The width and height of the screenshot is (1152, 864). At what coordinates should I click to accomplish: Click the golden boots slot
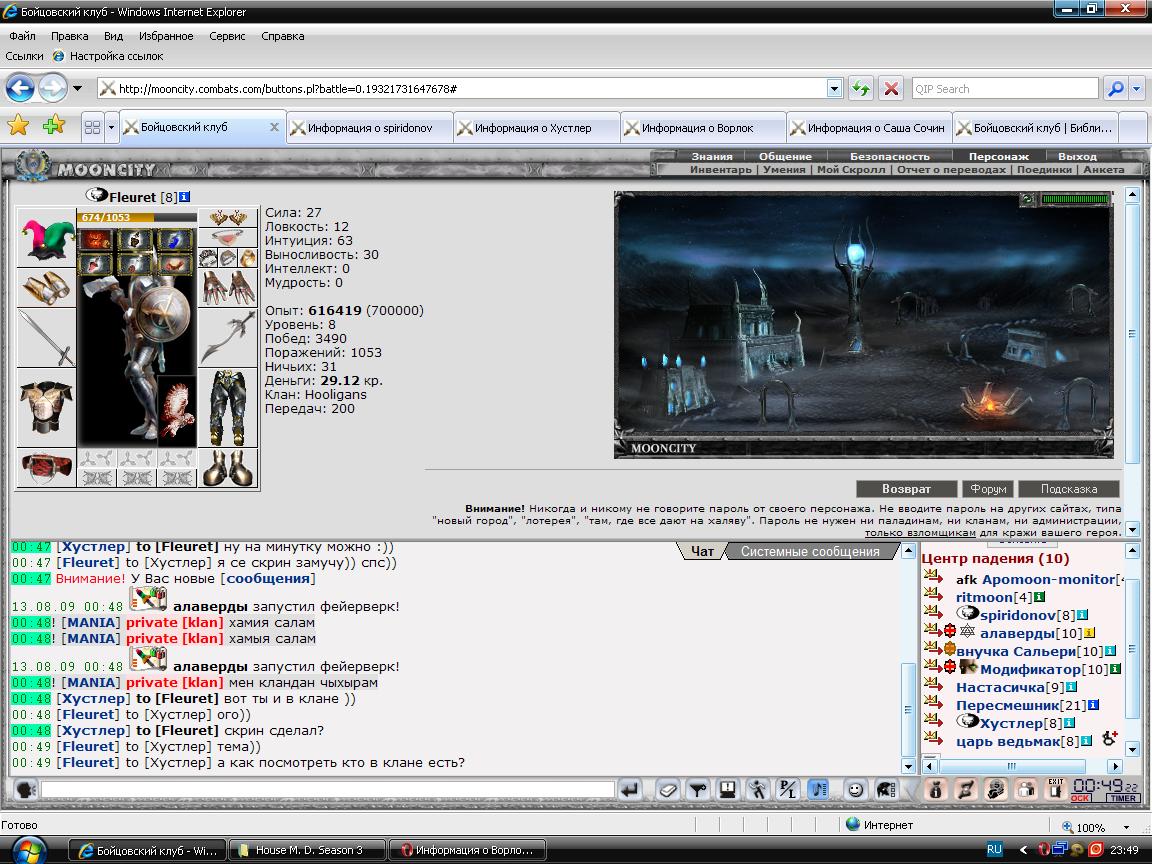(x=228, y=468)
